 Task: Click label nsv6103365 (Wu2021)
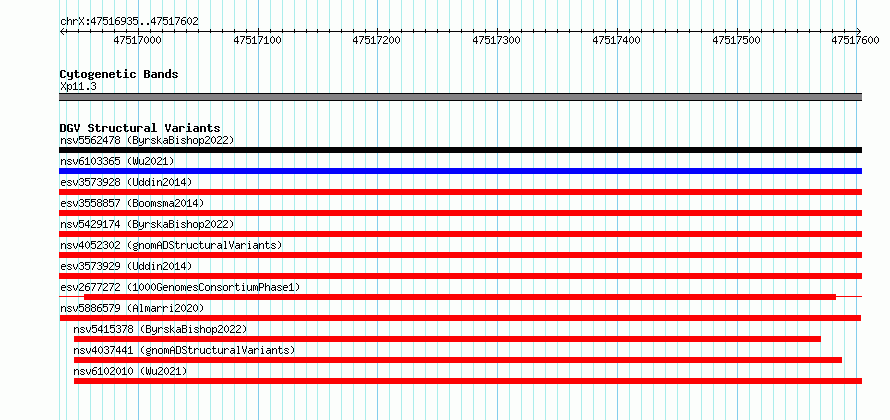pos(117,161)
